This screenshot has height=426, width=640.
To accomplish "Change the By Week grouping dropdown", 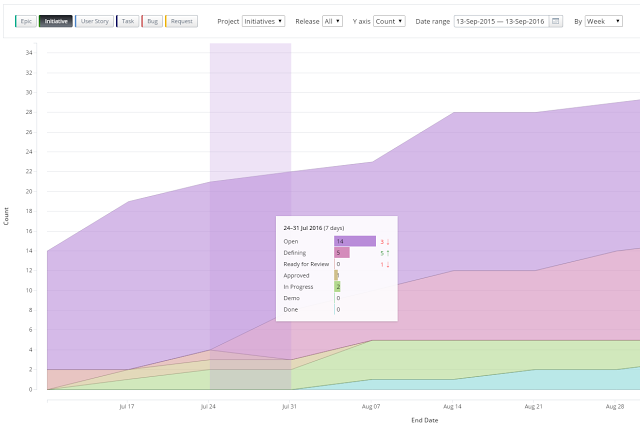I will pyautogui.click(x=604, y=21).
